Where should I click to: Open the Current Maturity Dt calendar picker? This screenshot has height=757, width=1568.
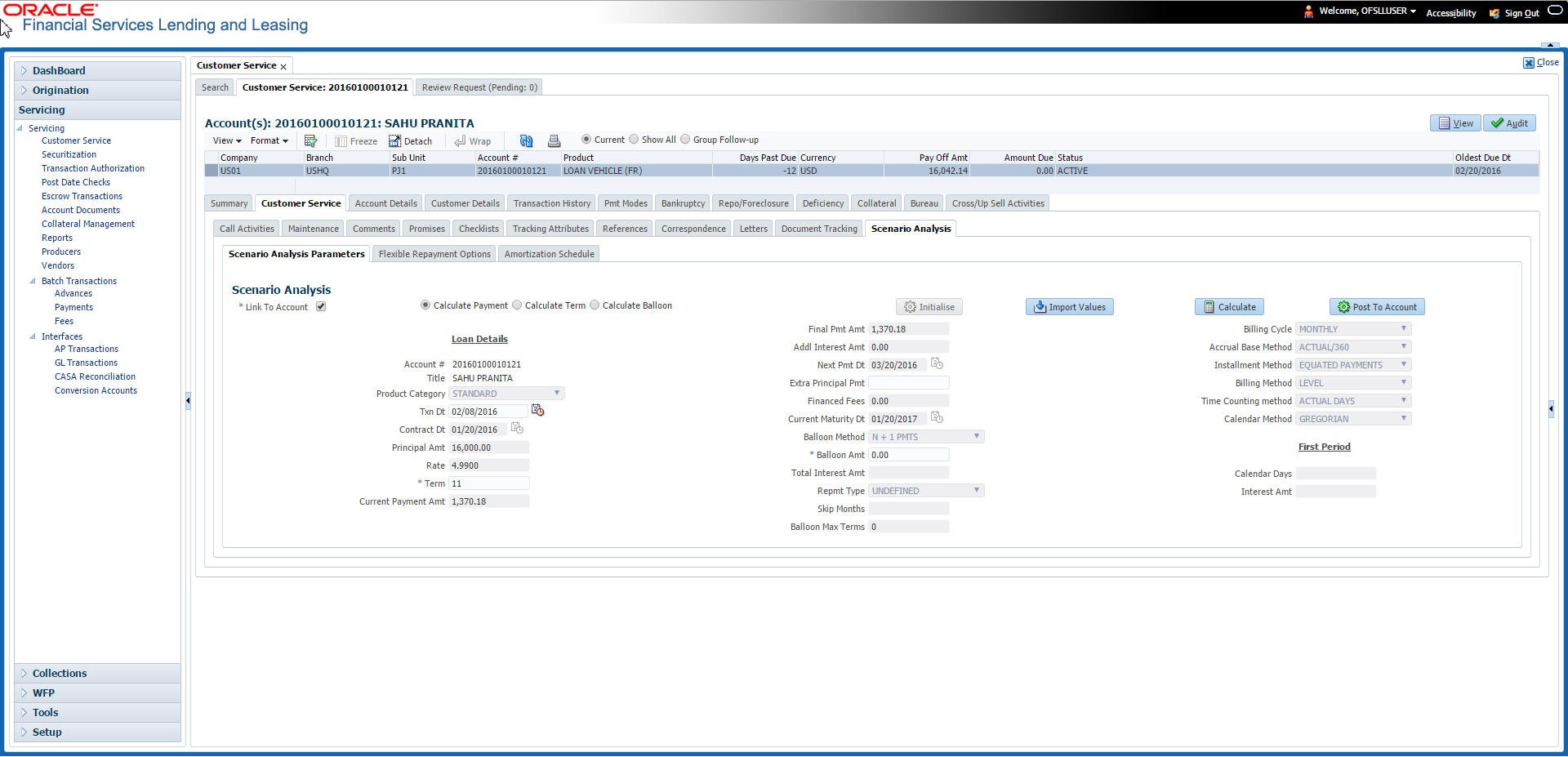tap(937, 417)
